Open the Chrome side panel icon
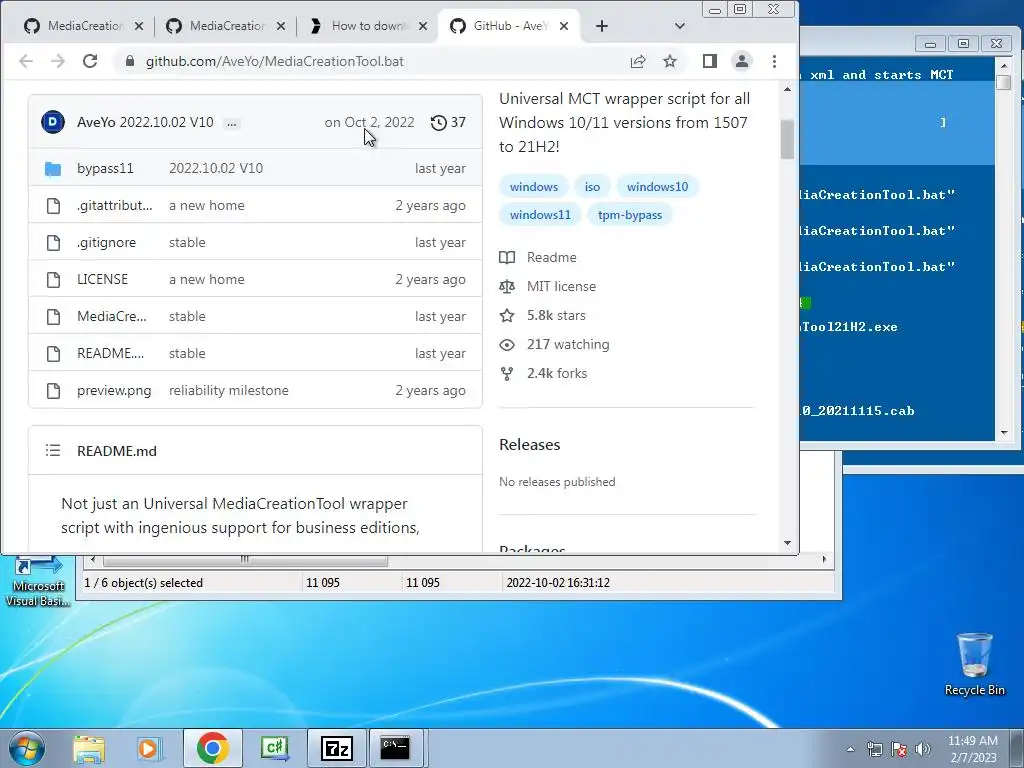1024x768 pixels. click(x=710, y=61)
